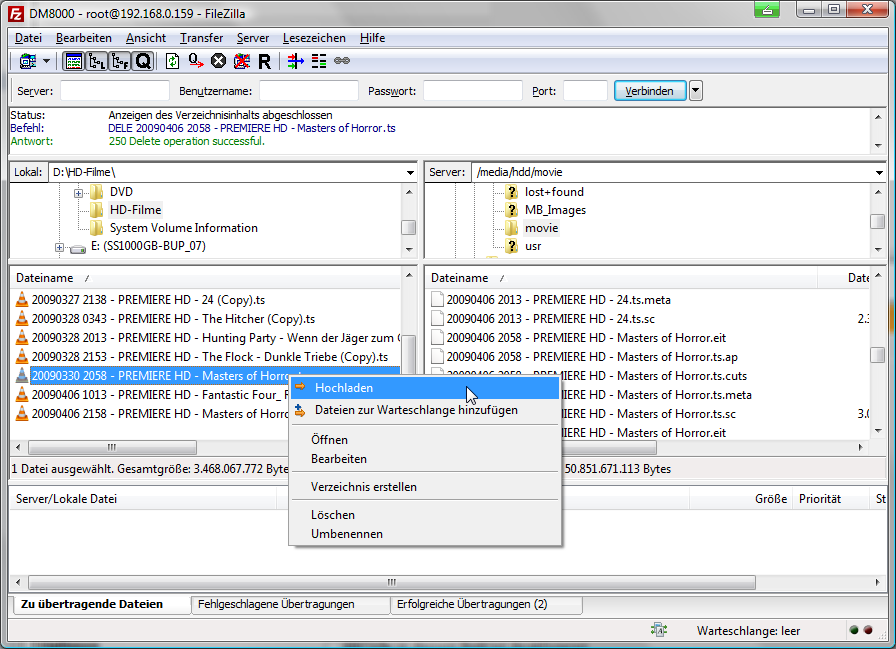Open directory listing filters icon

(295, 61)
